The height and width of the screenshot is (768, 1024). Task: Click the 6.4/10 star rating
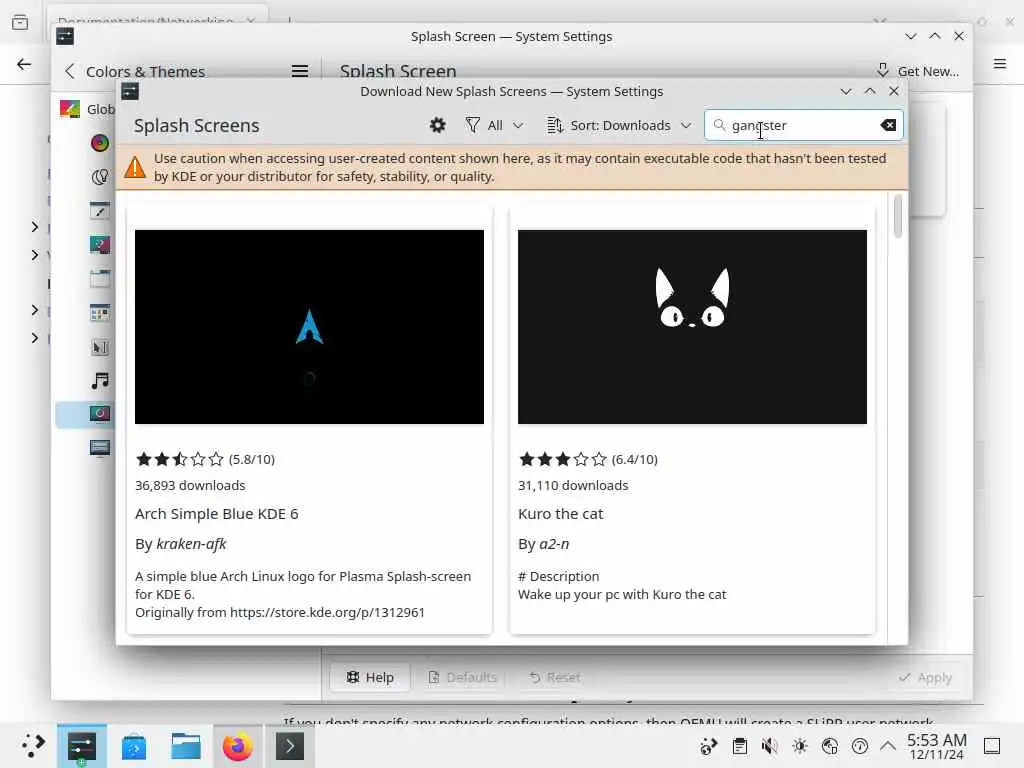[x=588, y=459]
